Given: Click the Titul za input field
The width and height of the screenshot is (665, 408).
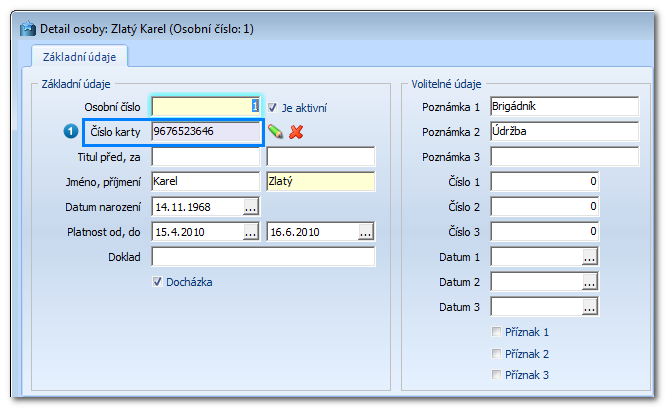Looking at the screenshot, I should click(x=321, y=156).
